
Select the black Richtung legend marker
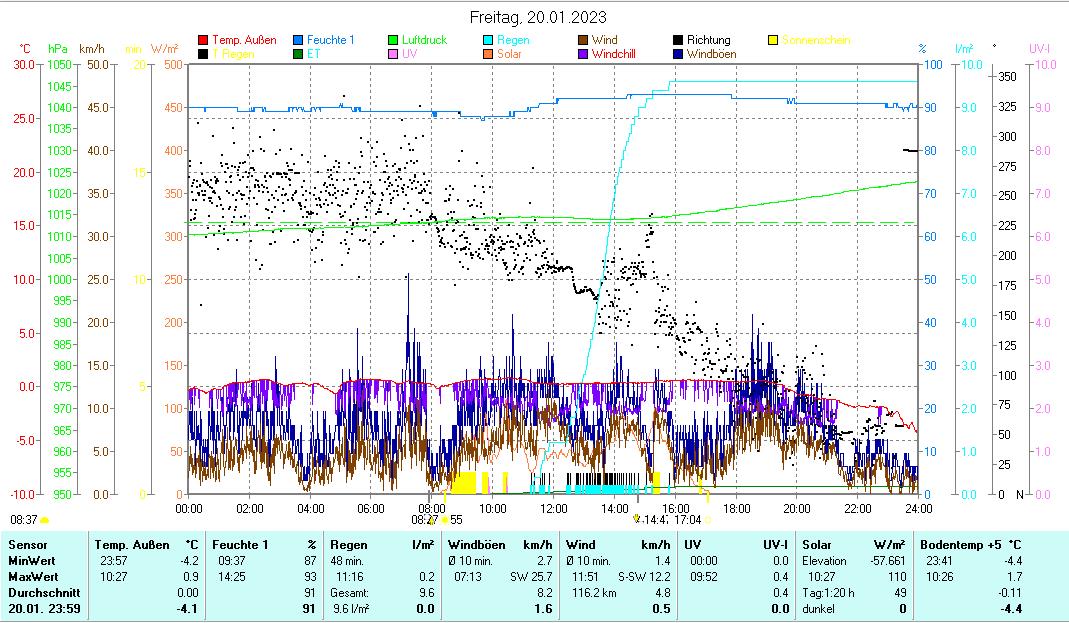[x=678, y=41]
